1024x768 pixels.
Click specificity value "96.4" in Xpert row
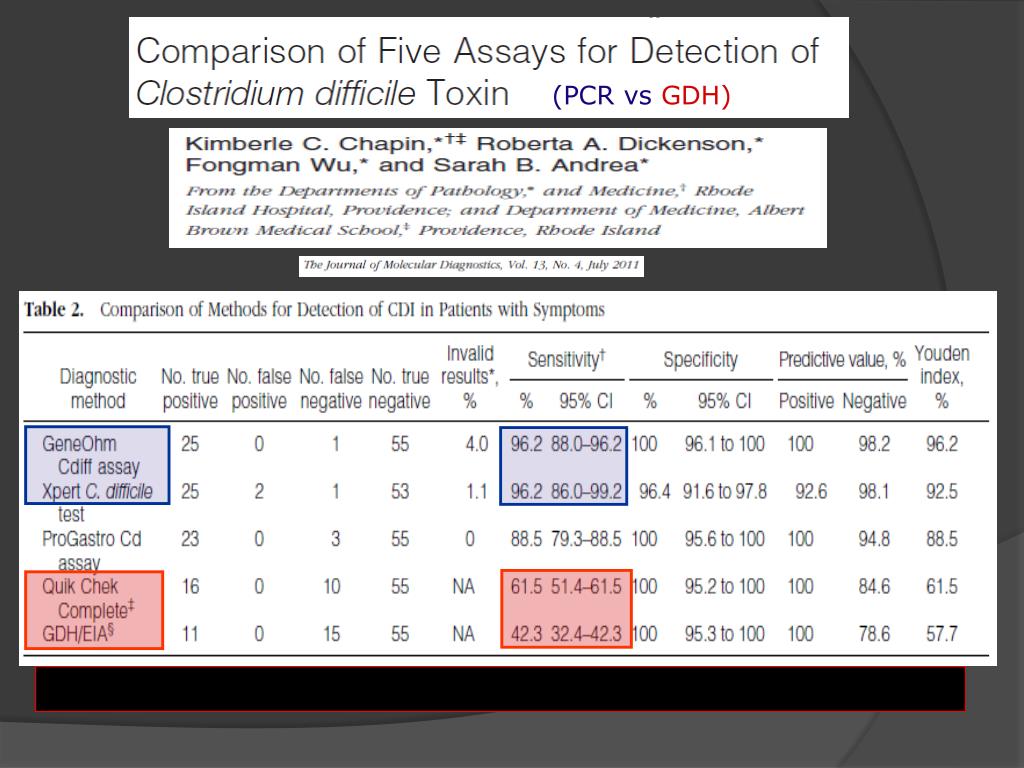click(x=654, y=491)
